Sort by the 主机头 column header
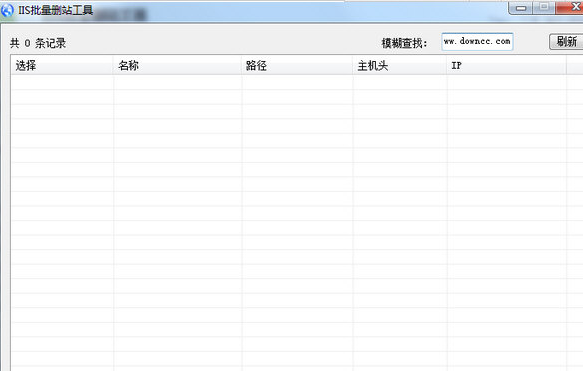The image size is (583, 371). pos(400,65)
